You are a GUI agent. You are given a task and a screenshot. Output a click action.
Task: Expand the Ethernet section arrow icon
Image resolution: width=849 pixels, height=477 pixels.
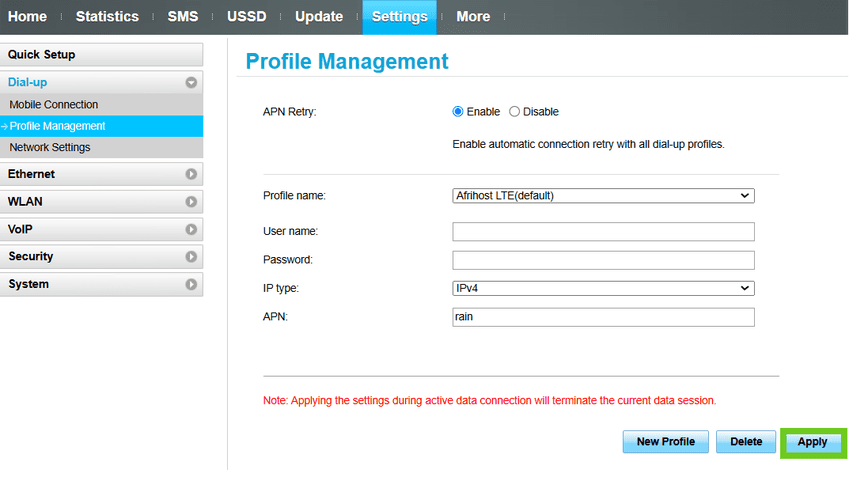click(x=191, y=174)
